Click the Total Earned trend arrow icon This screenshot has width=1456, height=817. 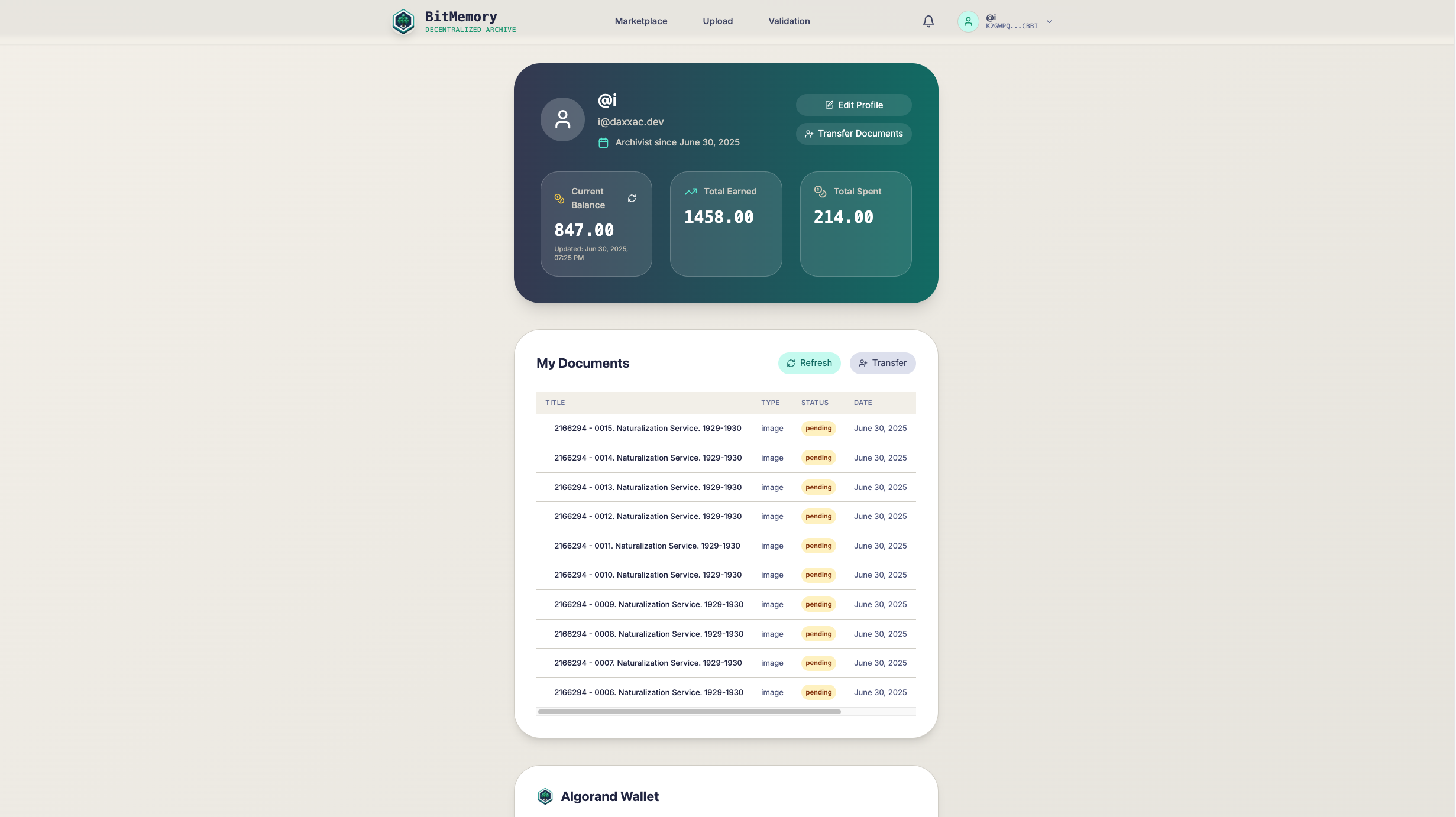690,192
